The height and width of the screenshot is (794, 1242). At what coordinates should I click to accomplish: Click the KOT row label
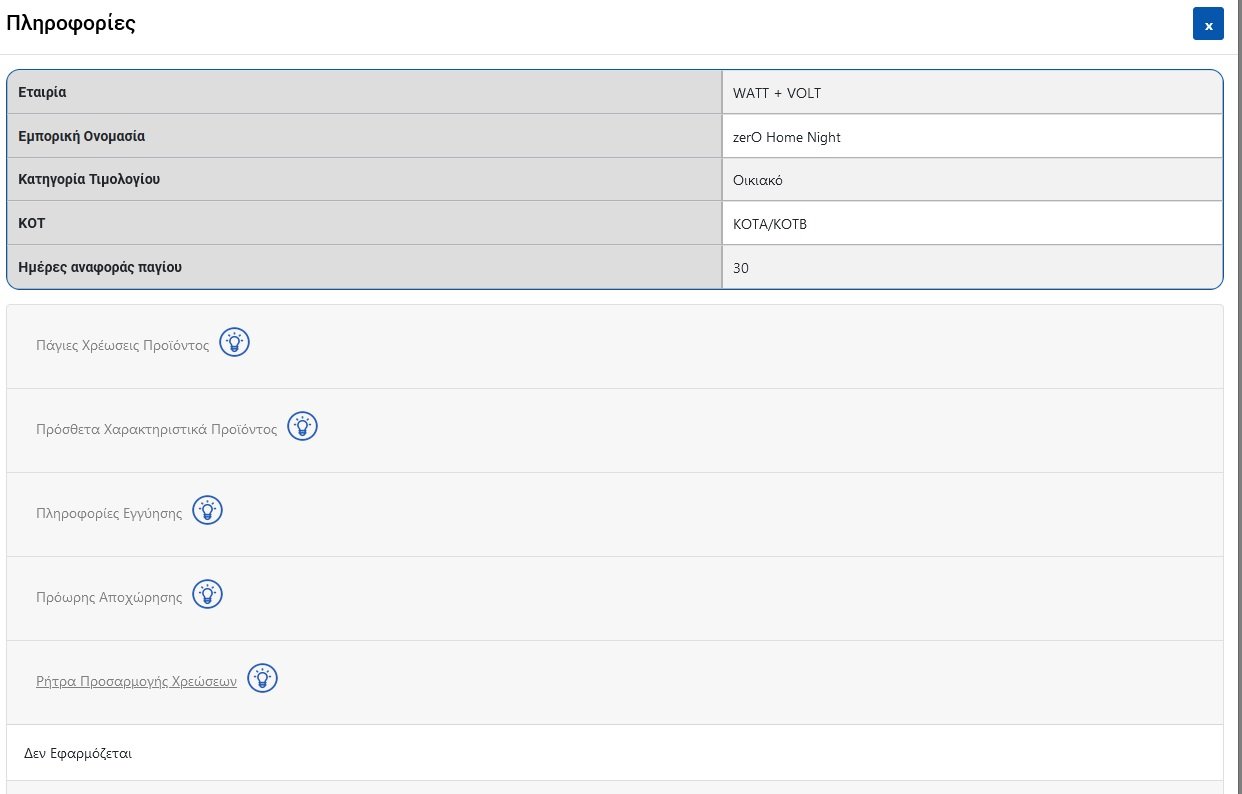click(x=31, y=223)
